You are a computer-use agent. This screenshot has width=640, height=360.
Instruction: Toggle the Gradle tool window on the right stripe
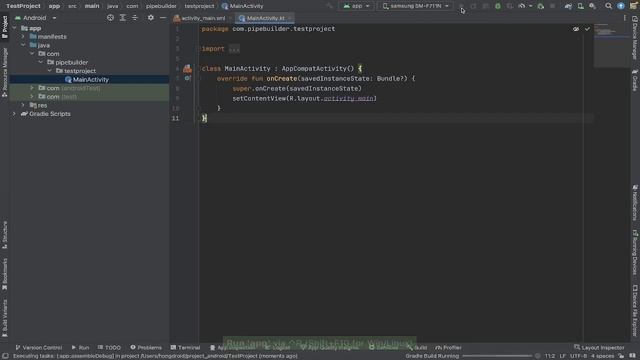point(635,80)
